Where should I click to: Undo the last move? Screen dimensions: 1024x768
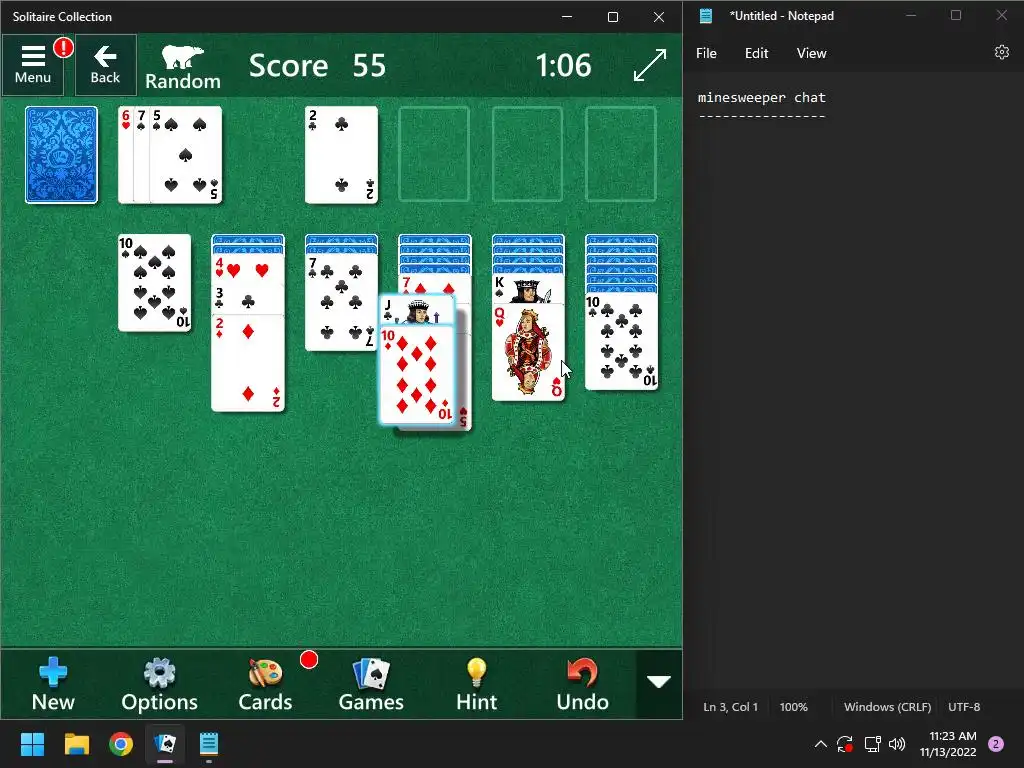point(583,684)
